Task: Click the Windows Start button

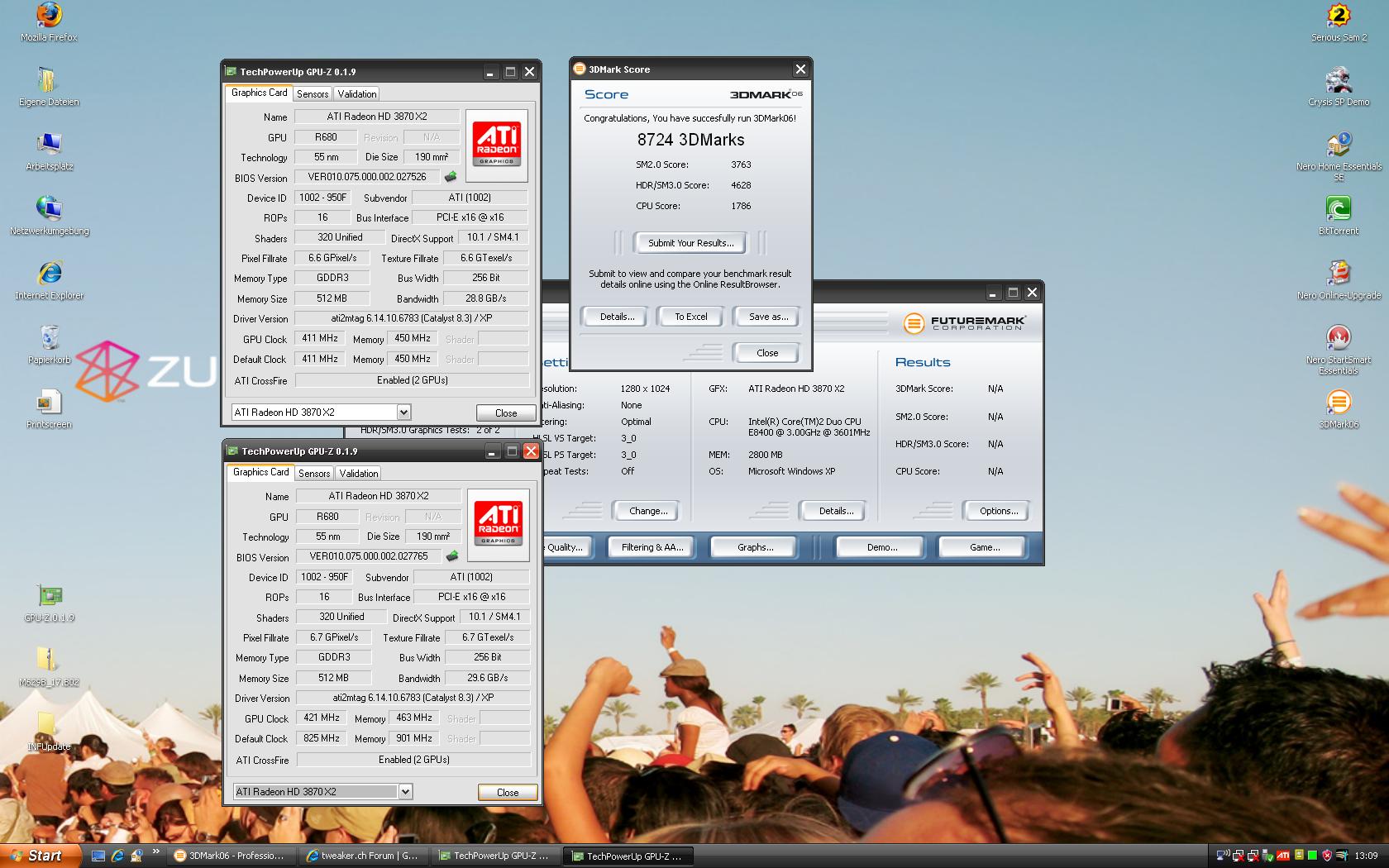Action: point(39,856)
